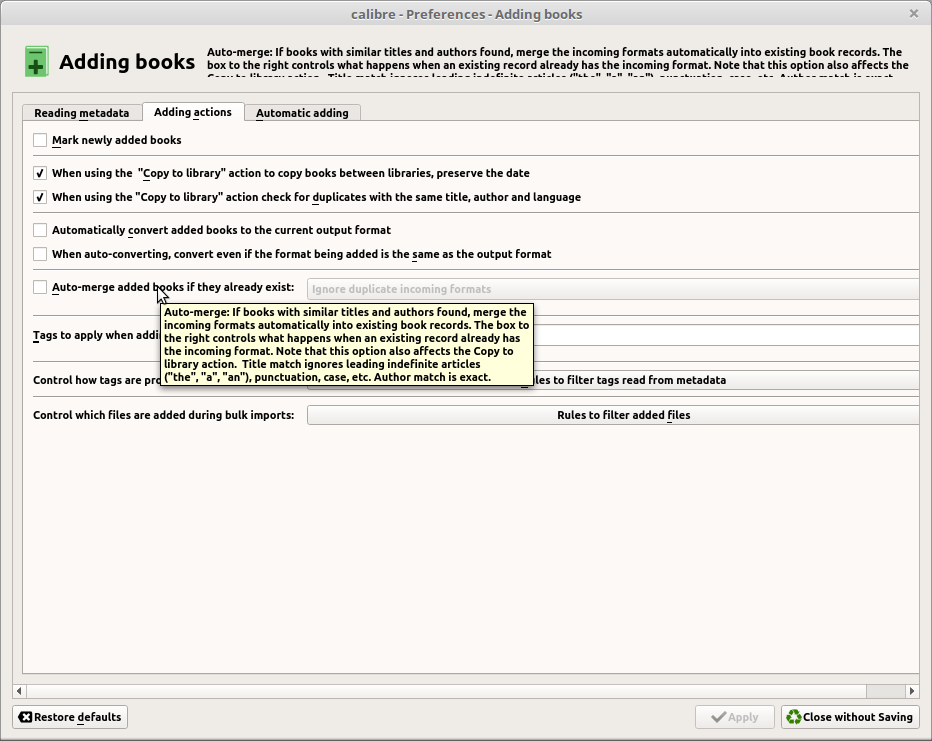Image resolution: width=932 pixels, height=741 pixels.
Task: Click the Auto-merge description text in header
Action: tap(558, 62)
